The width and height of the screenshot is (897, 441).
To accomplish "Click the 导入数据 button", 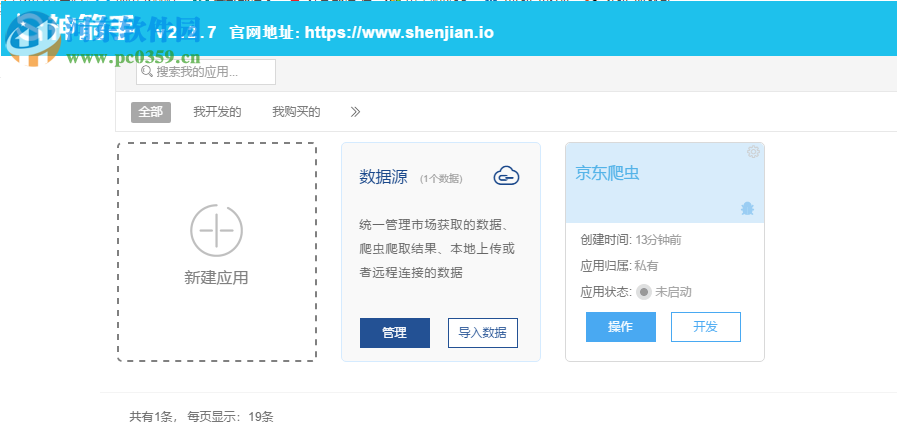I will click(483, 333).
